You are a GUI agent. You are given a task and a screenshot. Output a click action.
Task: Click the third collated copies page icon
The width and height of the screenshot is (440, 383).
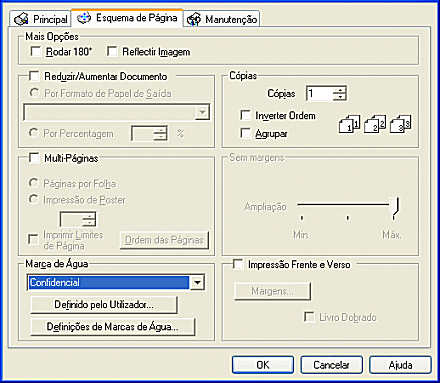coord(400,124)
